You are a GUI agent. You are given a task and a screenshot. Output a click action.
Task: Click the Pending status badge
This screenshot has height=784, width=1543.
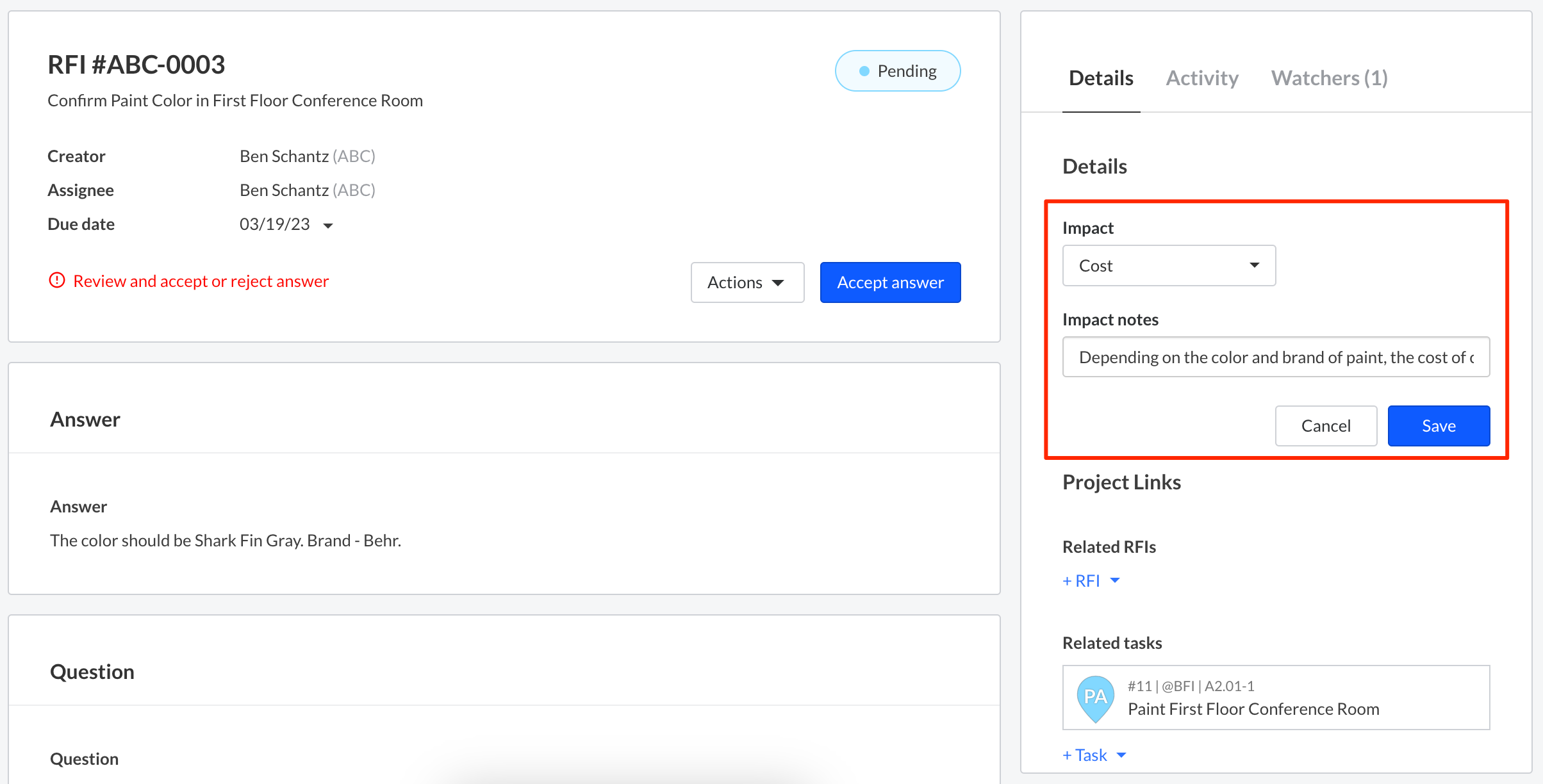(897, 71)
